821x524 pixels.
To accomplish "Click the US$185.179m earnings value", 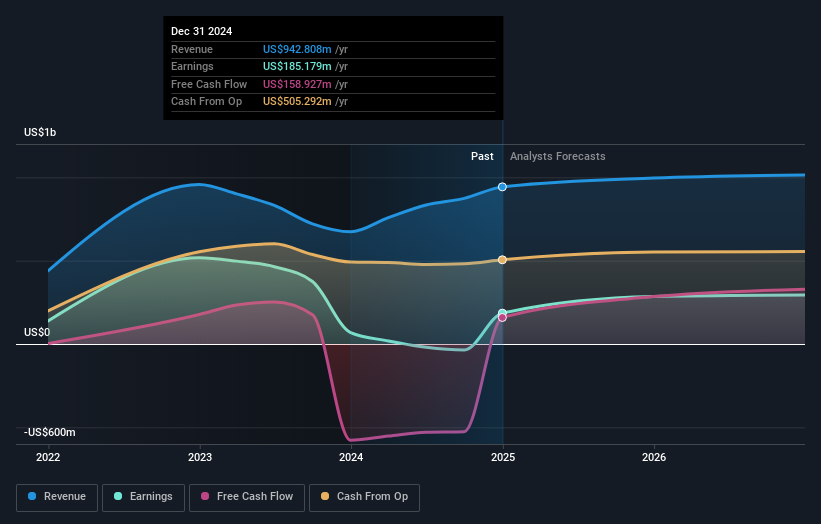I will click(x=297, y=66).
